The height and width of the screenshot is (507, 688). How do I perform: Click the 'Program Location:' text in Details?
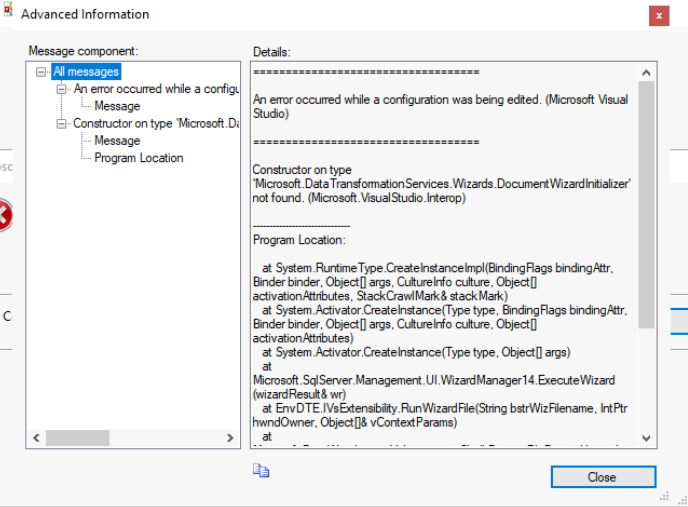coord(299,240)
